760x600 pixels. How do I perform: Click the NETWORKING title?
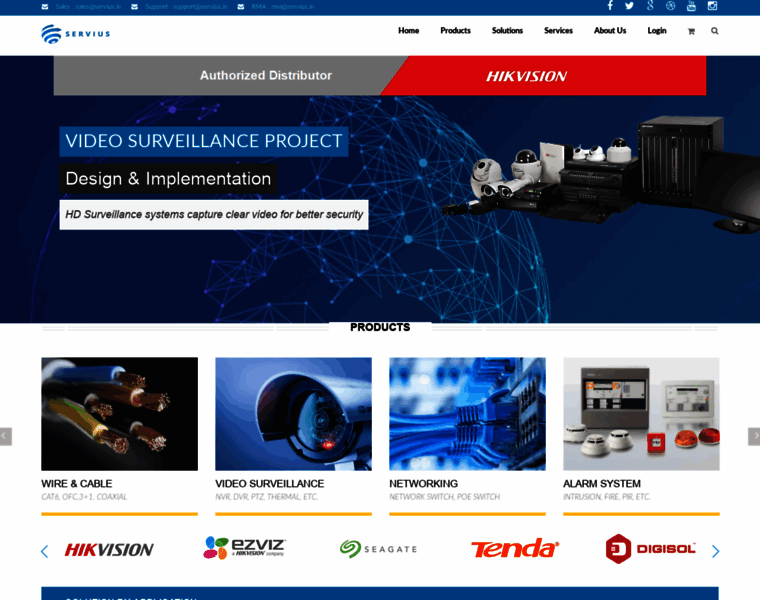(423, 484)
